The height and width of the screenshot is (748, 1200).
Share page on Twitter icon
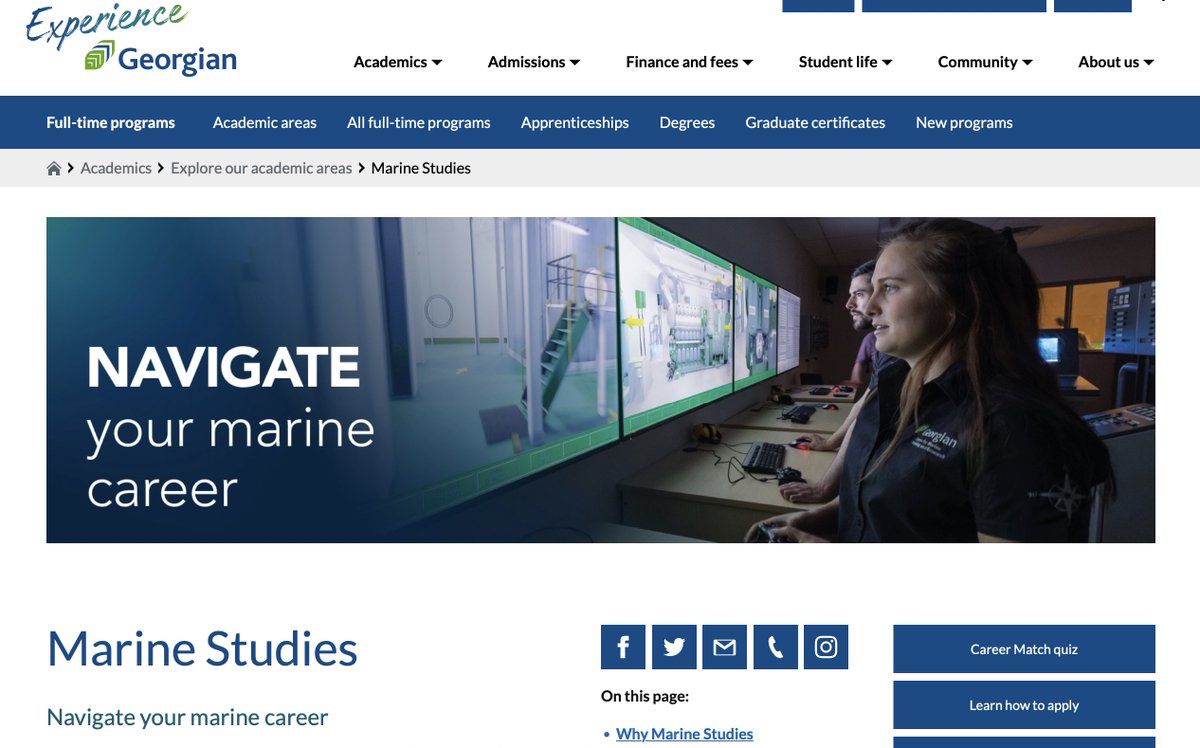pos(674,647)
